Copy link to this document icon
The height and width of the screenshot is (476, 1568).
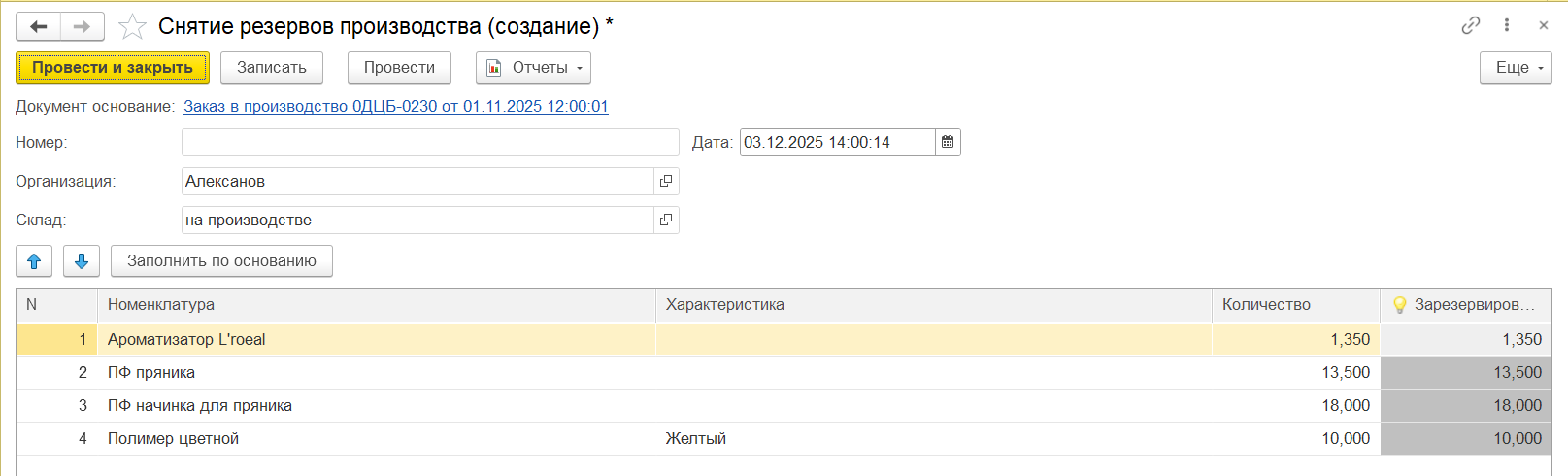click(x=1470, y=26)
